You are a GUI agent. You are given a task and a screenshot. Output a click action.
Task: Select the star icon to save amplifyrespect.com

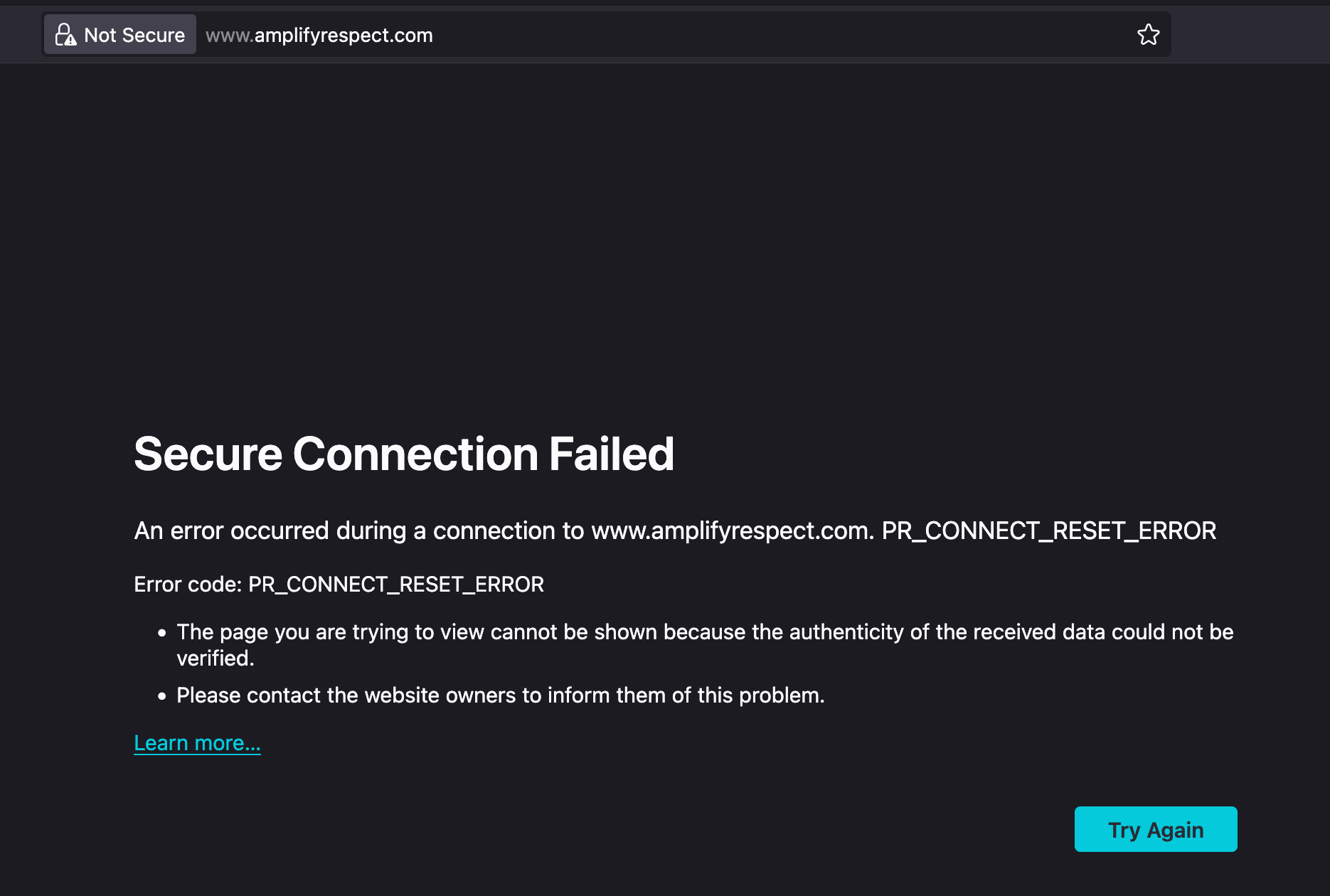pyautogui.click(x=1148, y=33)
